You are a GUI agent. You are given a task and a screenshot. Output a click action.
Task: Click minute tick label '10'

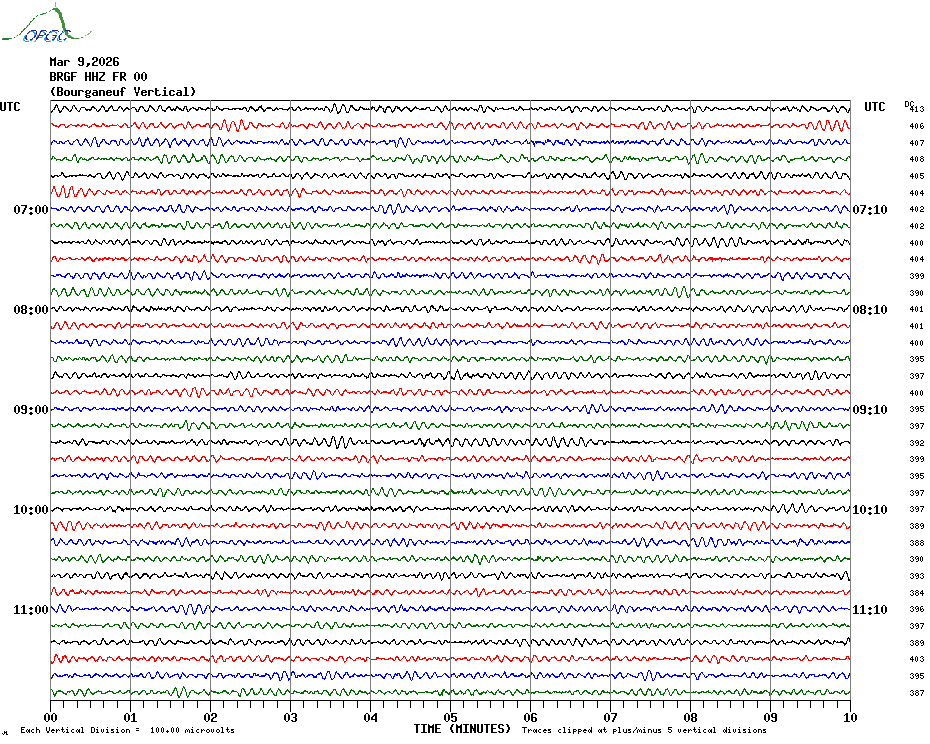(851, 718)
